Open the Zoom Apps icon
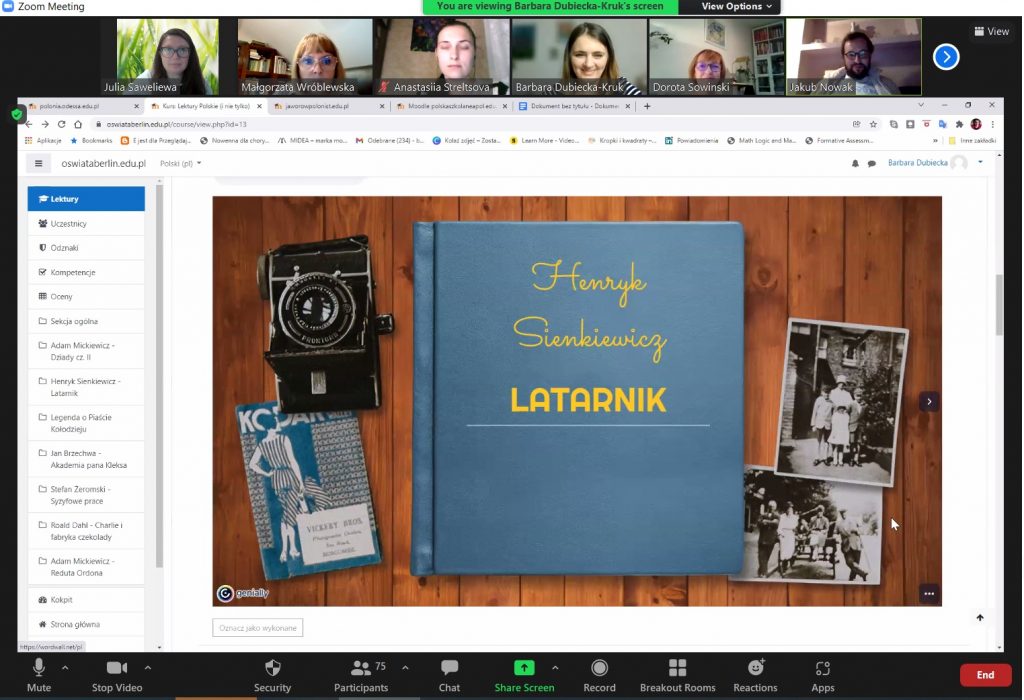Image resolution: width=1024 pixels, height=700 pixels. 823,668
